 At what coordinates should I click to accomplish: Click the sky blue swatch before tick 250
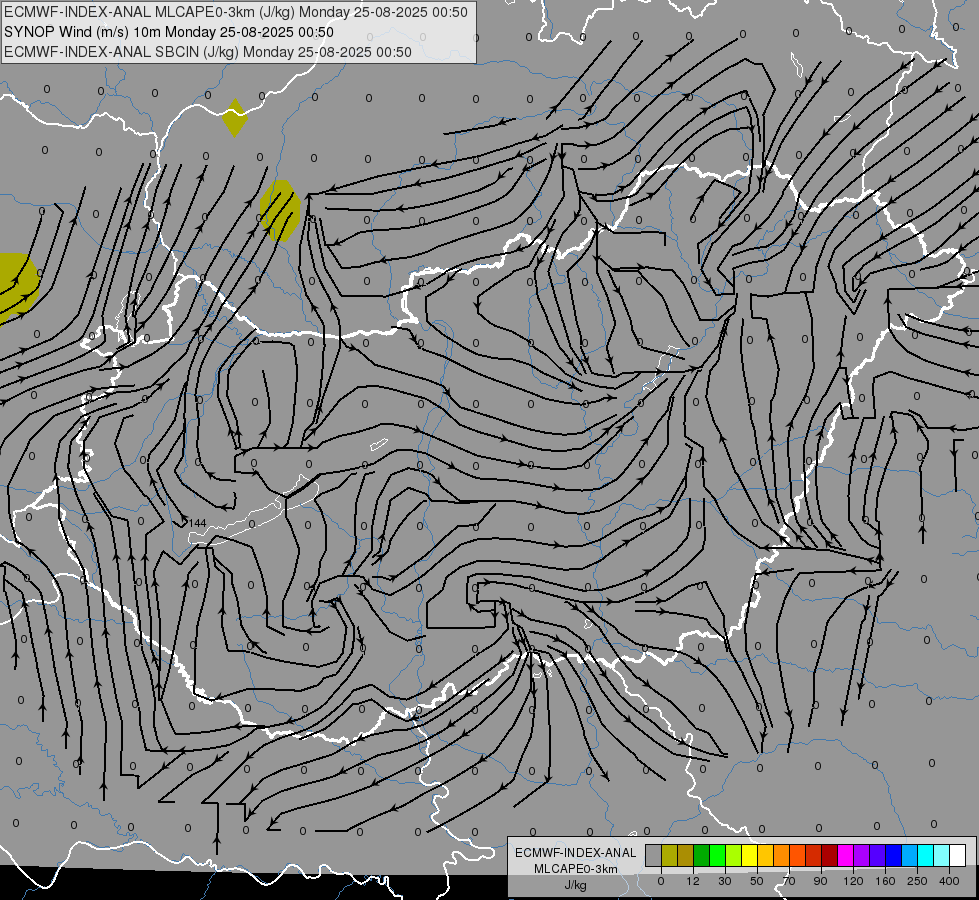910,855
